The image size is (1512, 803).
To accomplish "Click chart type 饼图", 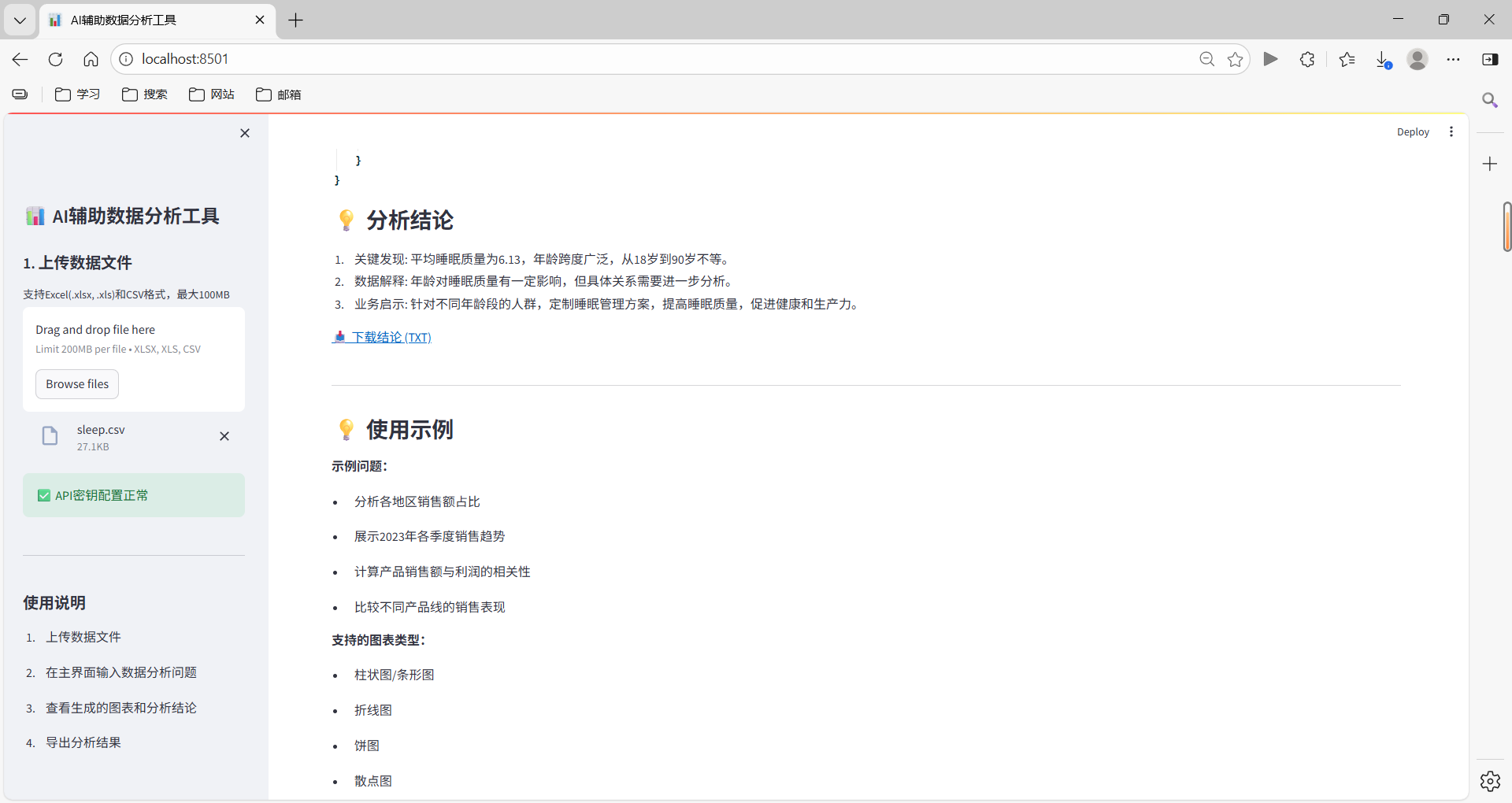I will (366, 746).
